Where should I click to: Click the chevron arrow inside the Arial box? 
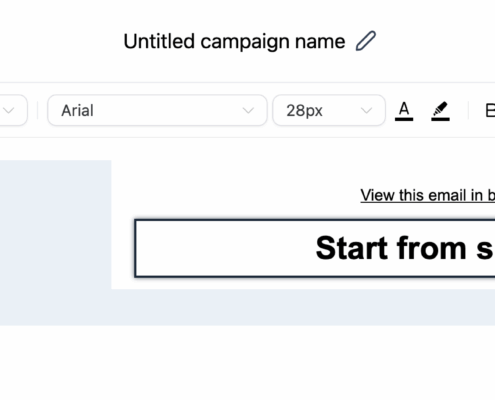[248, 111]
